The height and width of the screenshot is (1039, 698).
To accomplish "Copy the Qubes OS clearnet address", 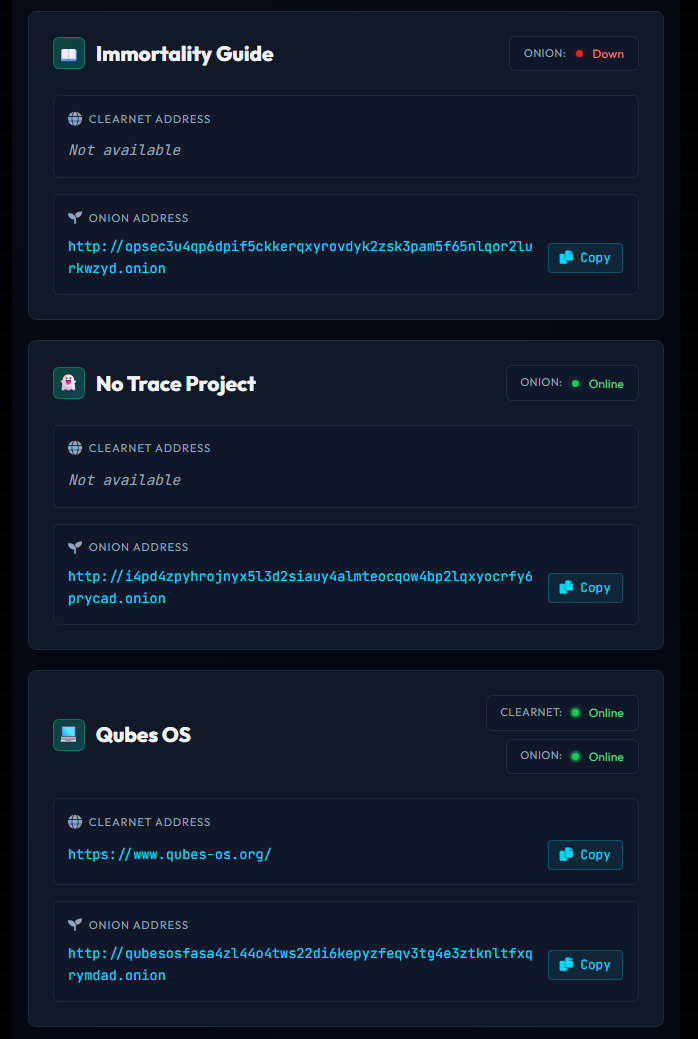I will [585, 855].
